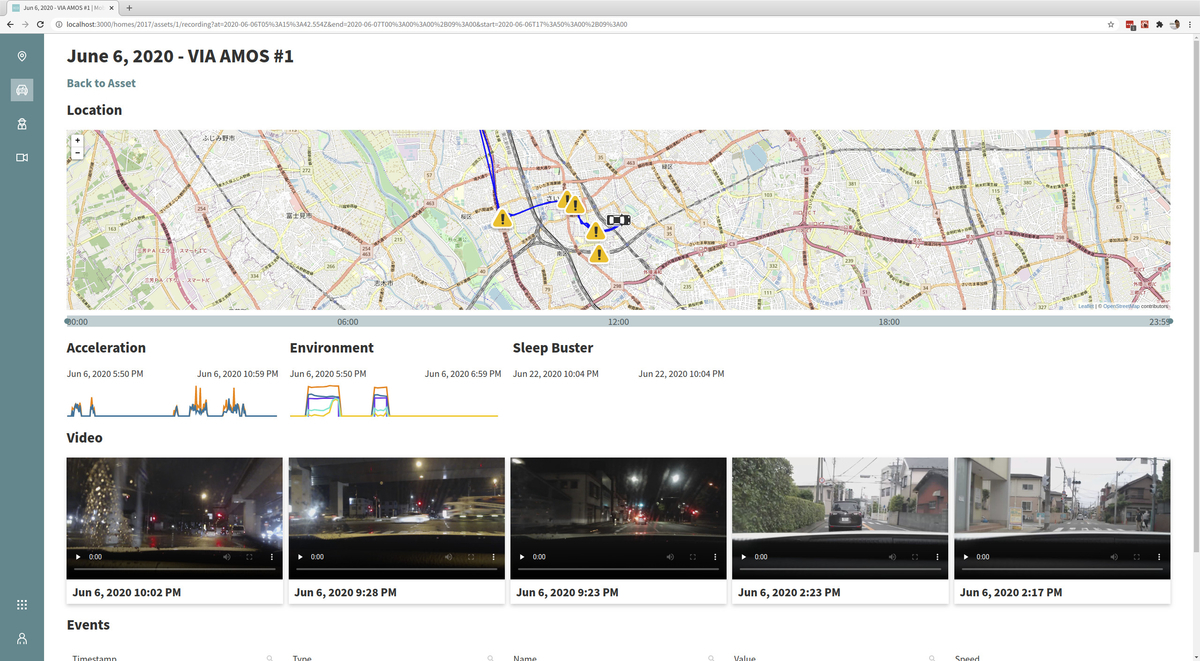Open the user account sidebar icon
The image size is (1200, 661).
click(22, 638)
